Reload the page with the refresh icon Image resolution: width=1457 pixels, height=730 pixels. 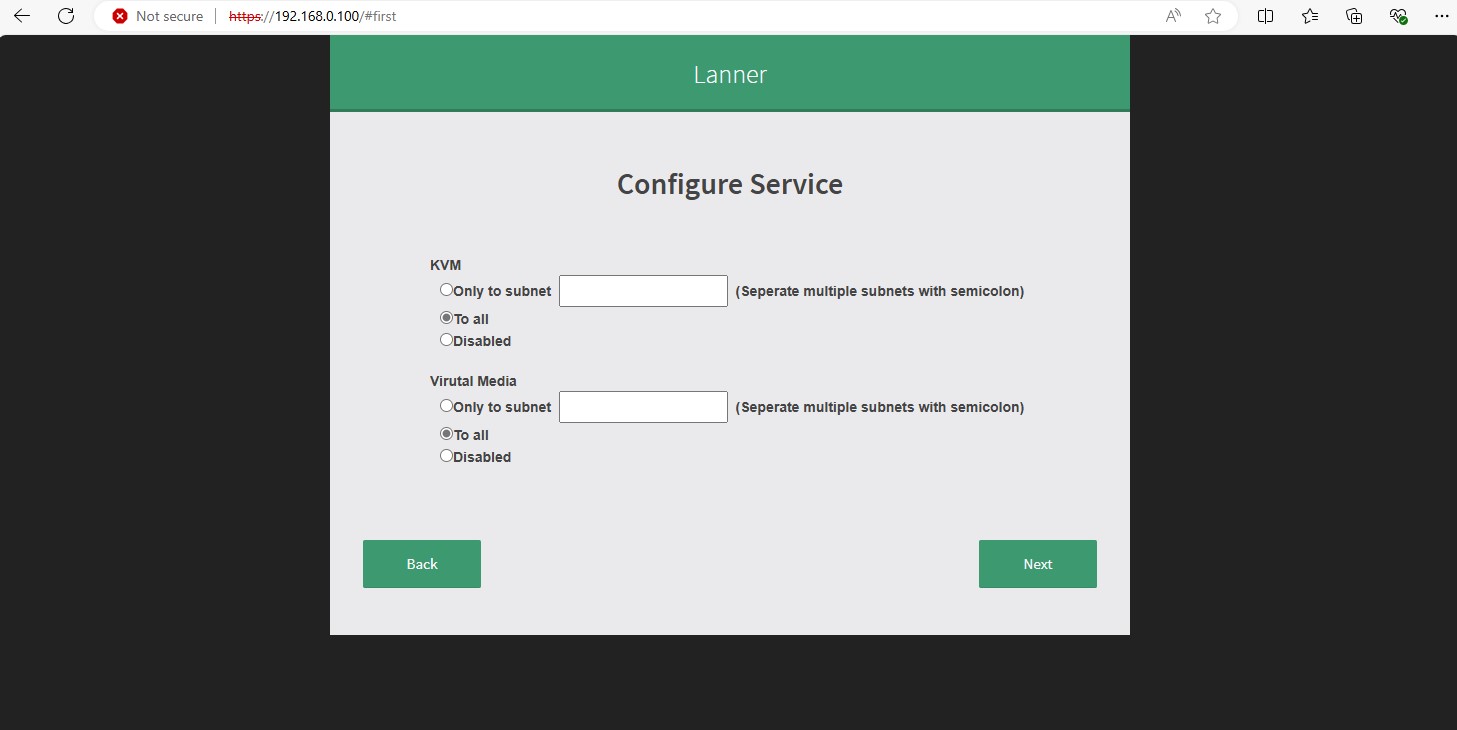66,16
